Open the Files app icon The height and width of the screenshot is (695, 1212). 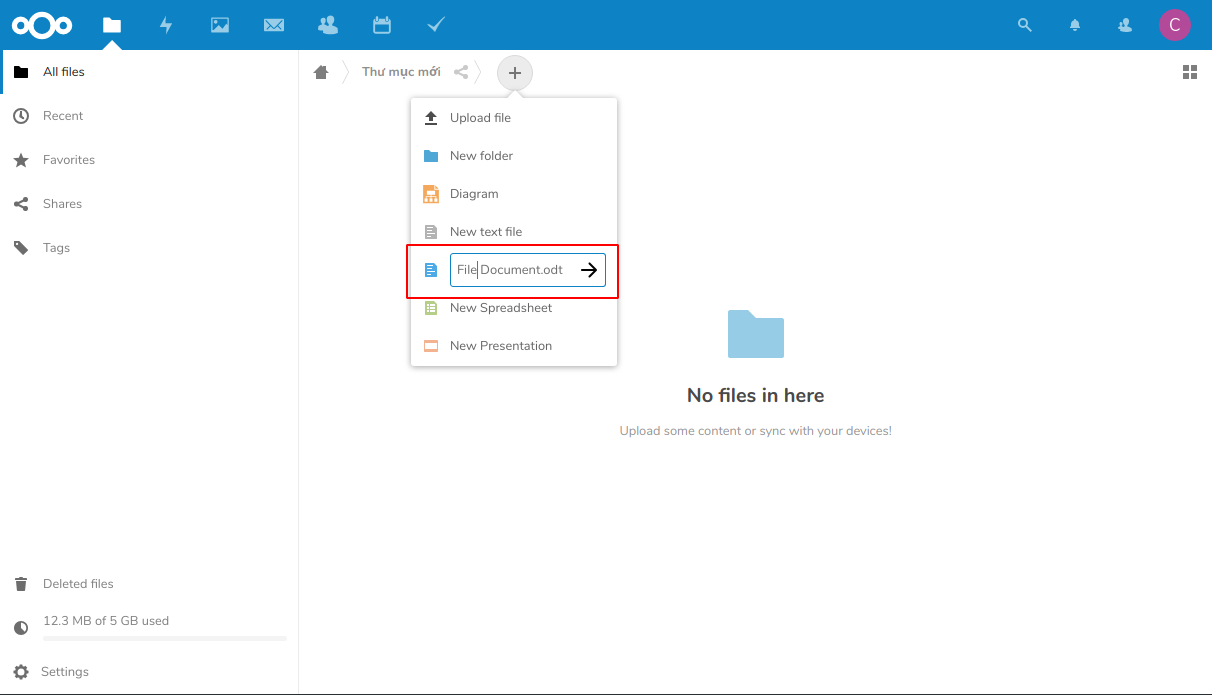click(112, 25)
